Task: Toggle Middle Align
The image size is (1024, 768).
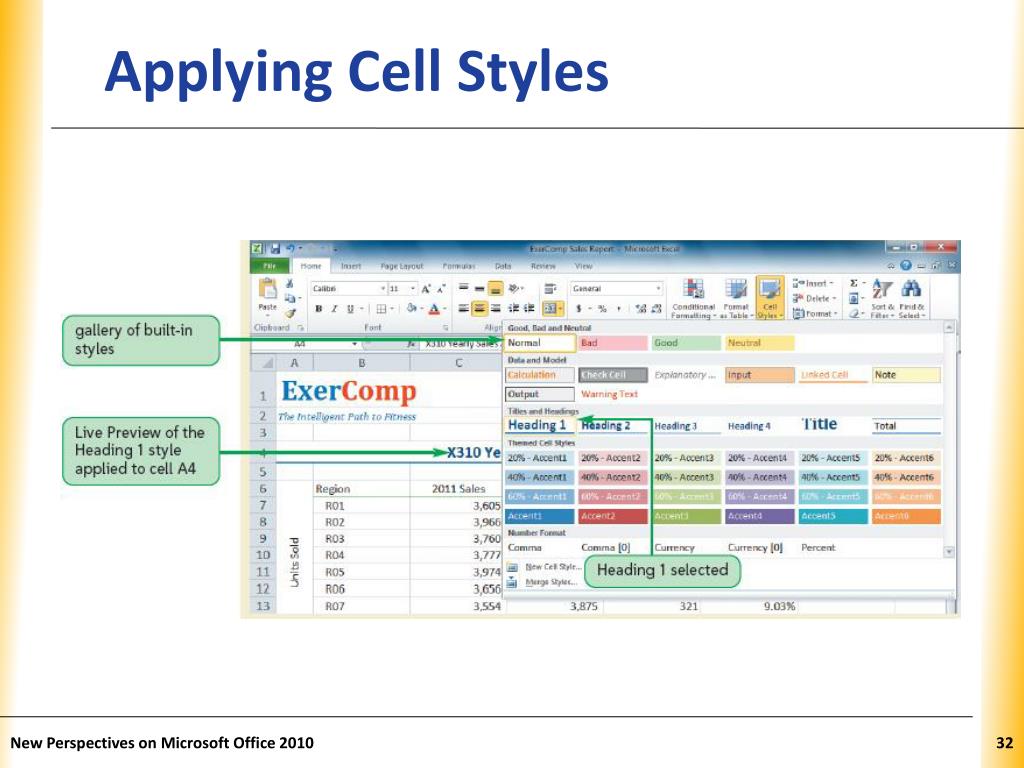Action: pos(479,288)
